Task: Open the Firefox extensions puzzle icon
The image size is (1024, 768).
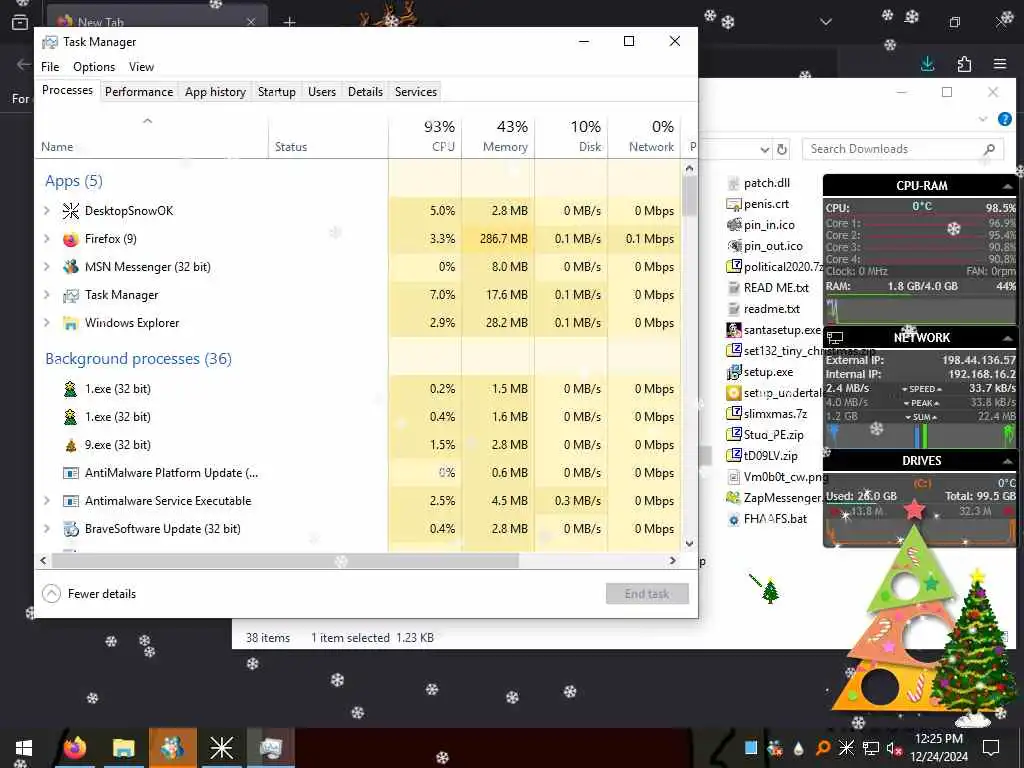Action: [964, 64]
